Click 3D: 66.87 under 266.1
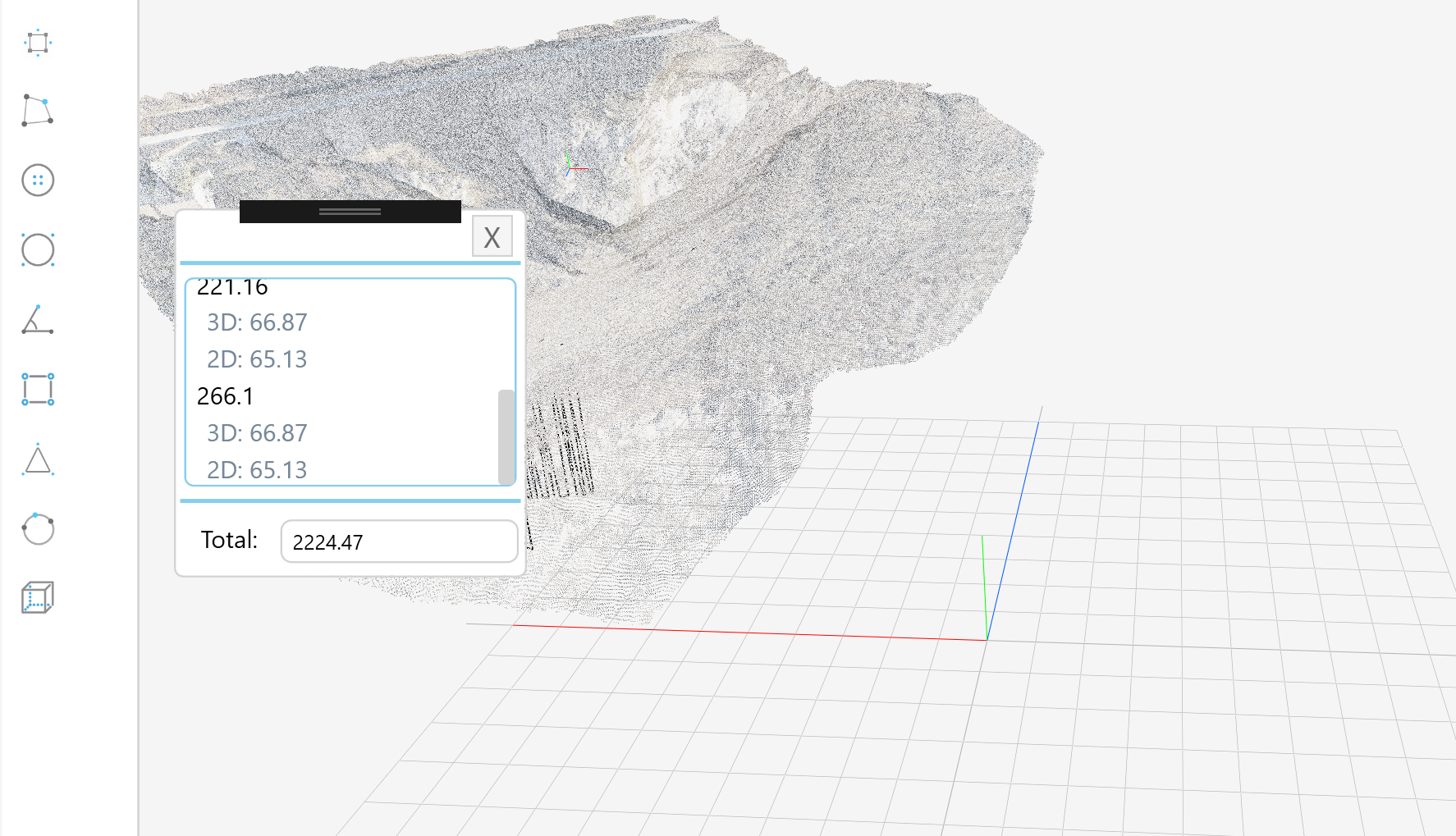 point(257,433)
